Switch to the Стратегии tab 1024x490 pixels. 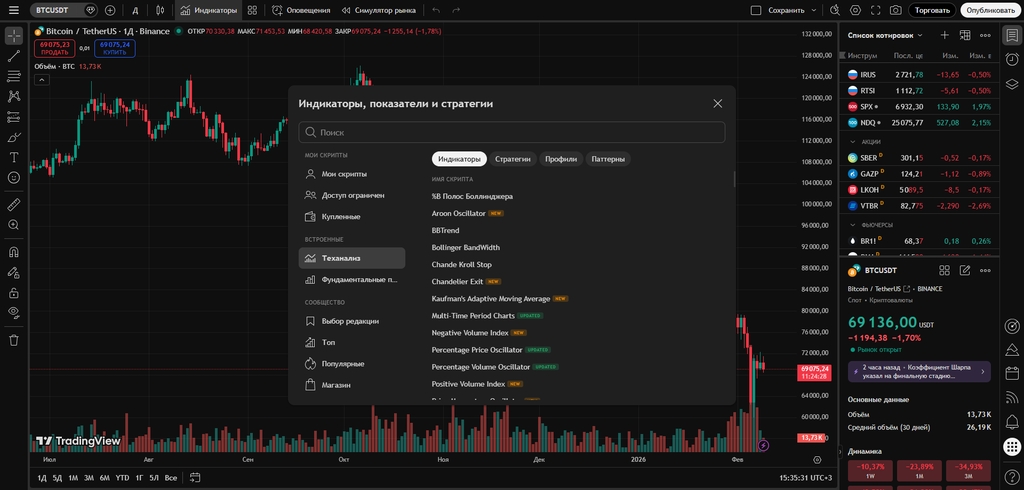click(513, 159)
